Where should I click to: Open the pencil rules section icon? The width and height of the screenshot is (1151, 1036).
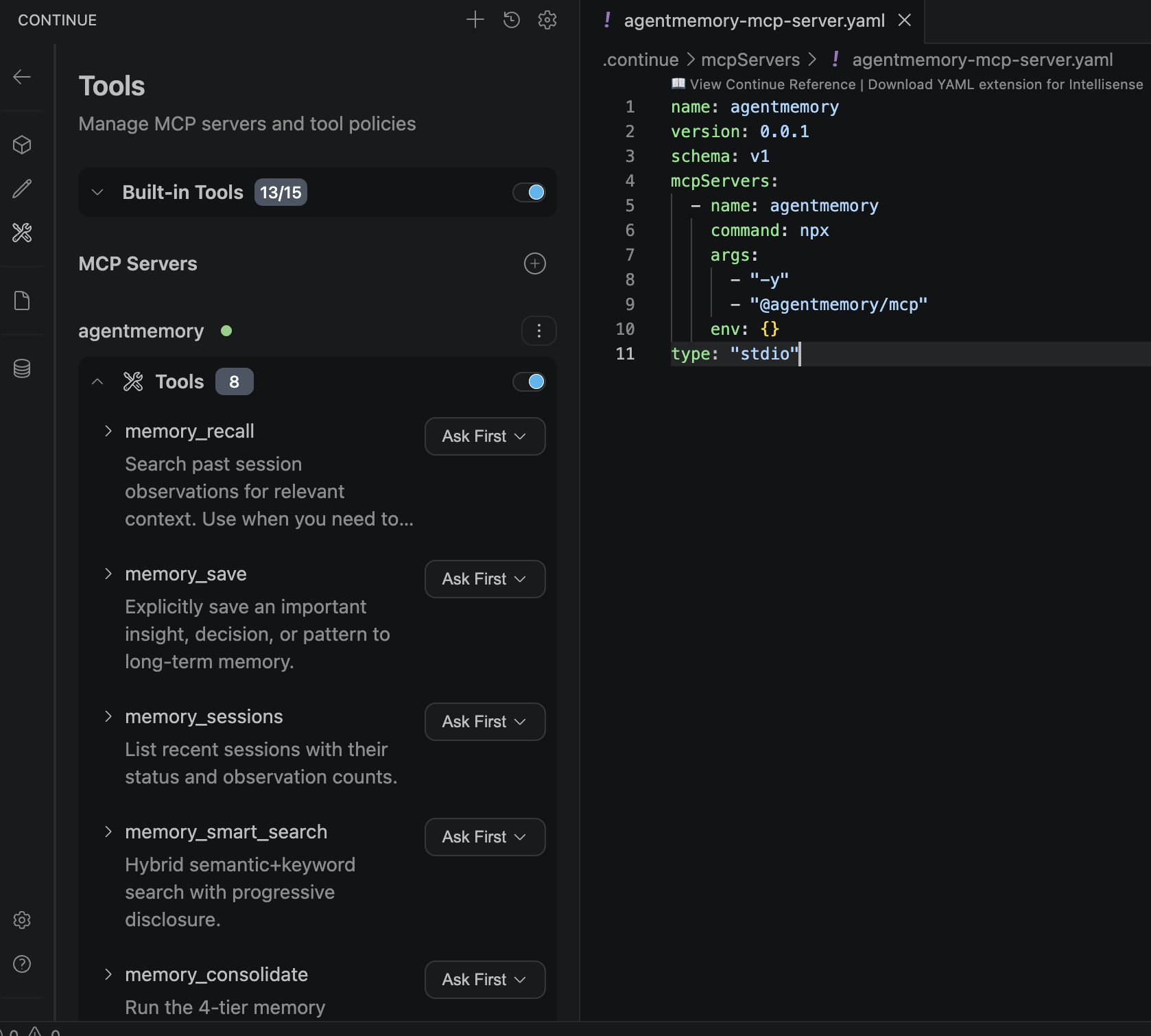click(x=22, y=189)
